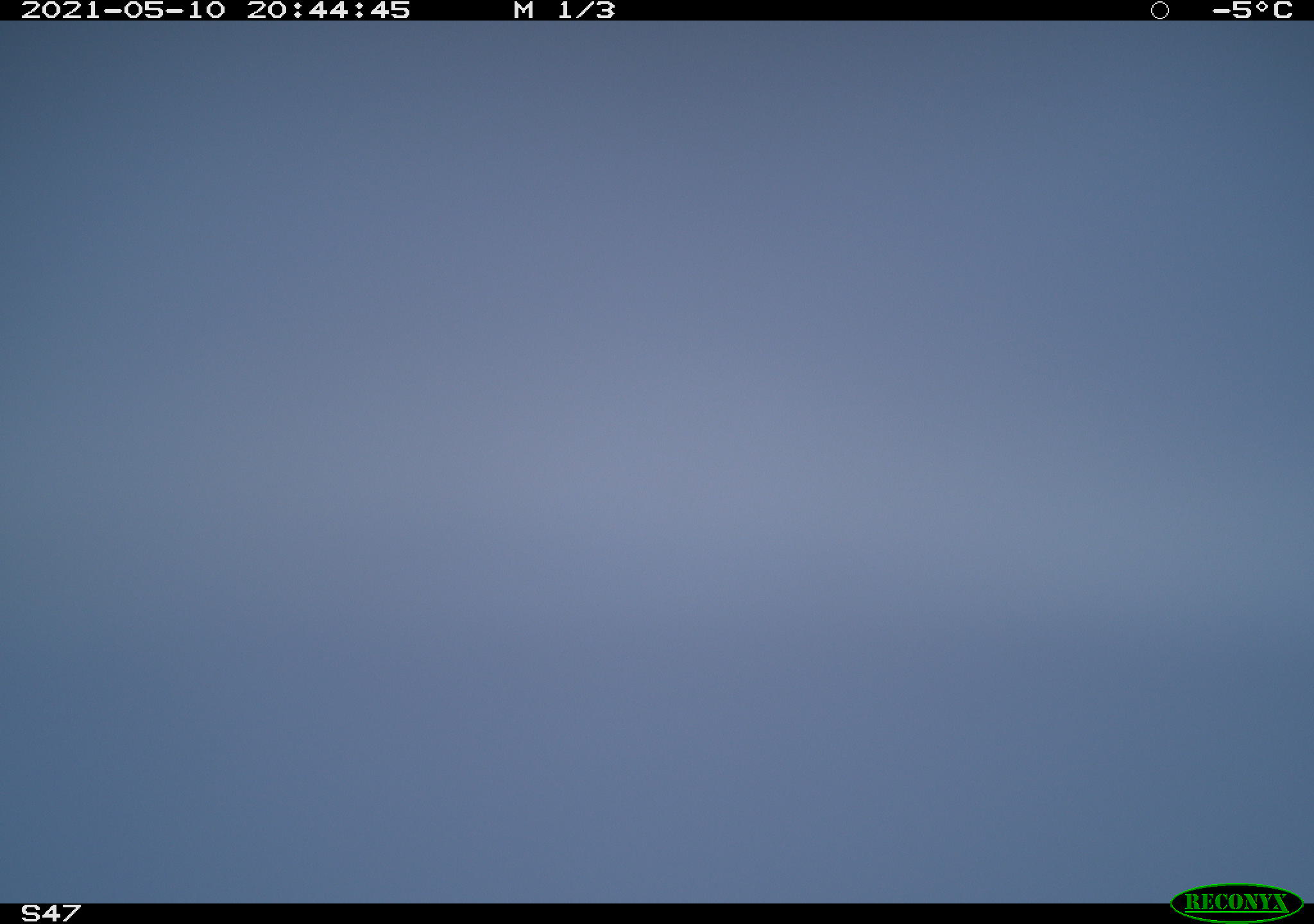The image size is (1314, 924).
Task: Click the letter C temperature unit
Action: [x=1283, y=10]
